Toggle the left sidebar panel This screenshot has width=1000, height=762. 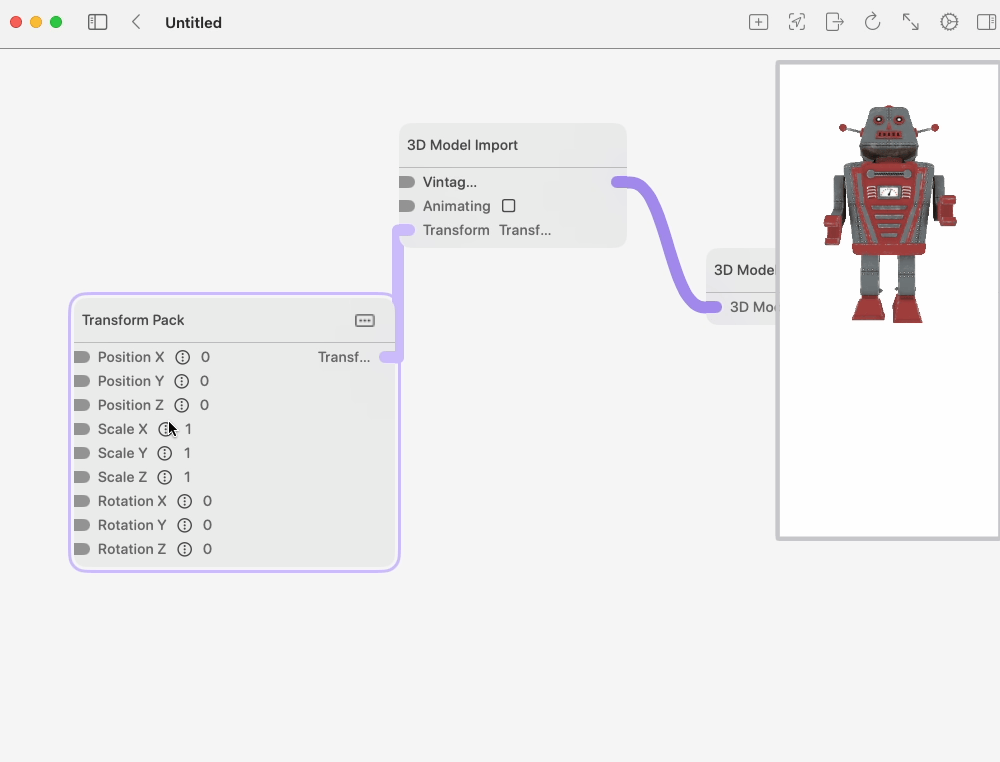coord(97,22)
